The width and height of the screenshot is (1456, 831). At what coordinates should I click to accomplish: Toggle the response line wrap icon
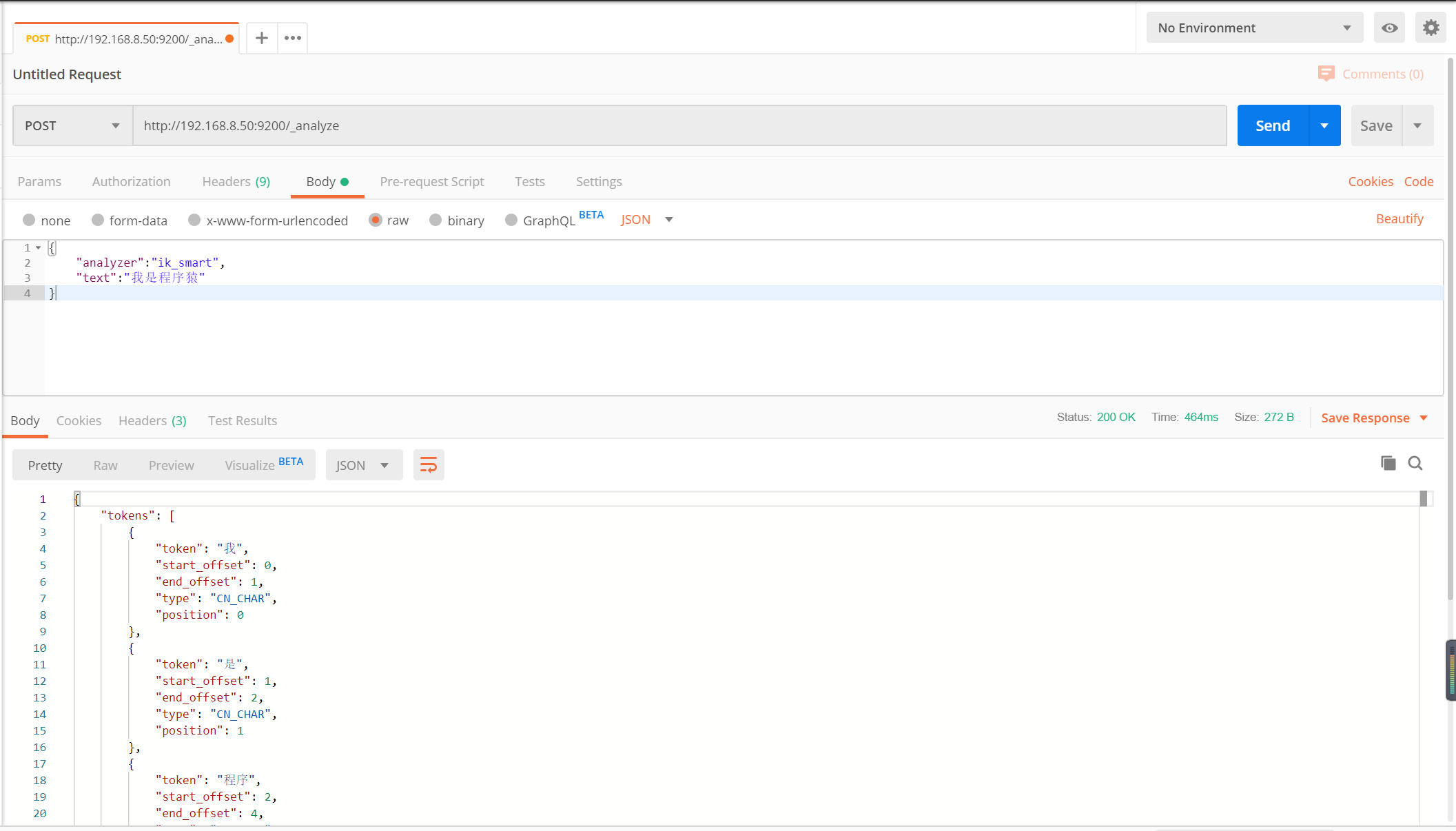pos(429,465)
